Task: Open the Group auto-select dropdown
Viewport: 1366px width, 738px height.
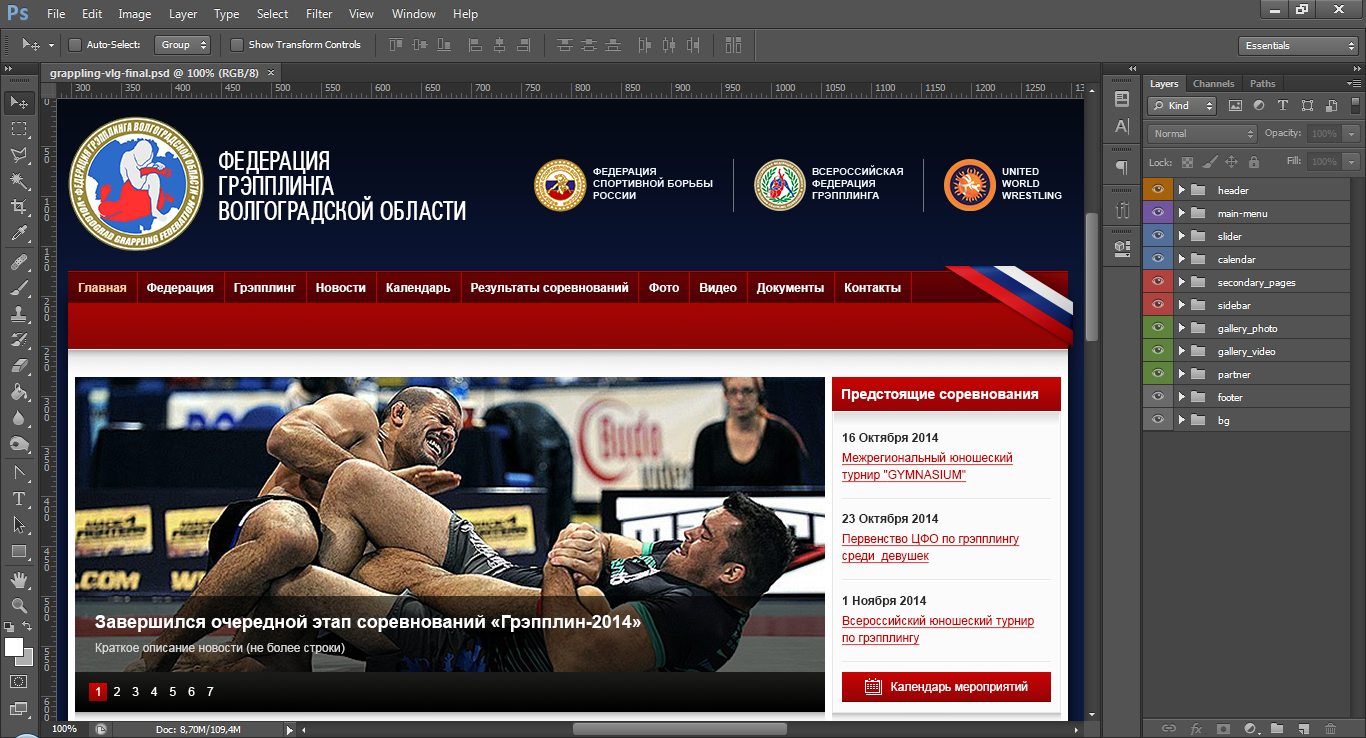Action: (183, 45)
